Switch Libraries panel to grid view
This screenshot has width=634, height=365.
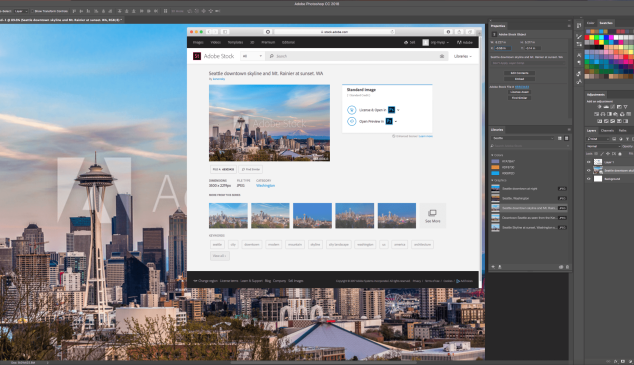(x=560, y=138)
